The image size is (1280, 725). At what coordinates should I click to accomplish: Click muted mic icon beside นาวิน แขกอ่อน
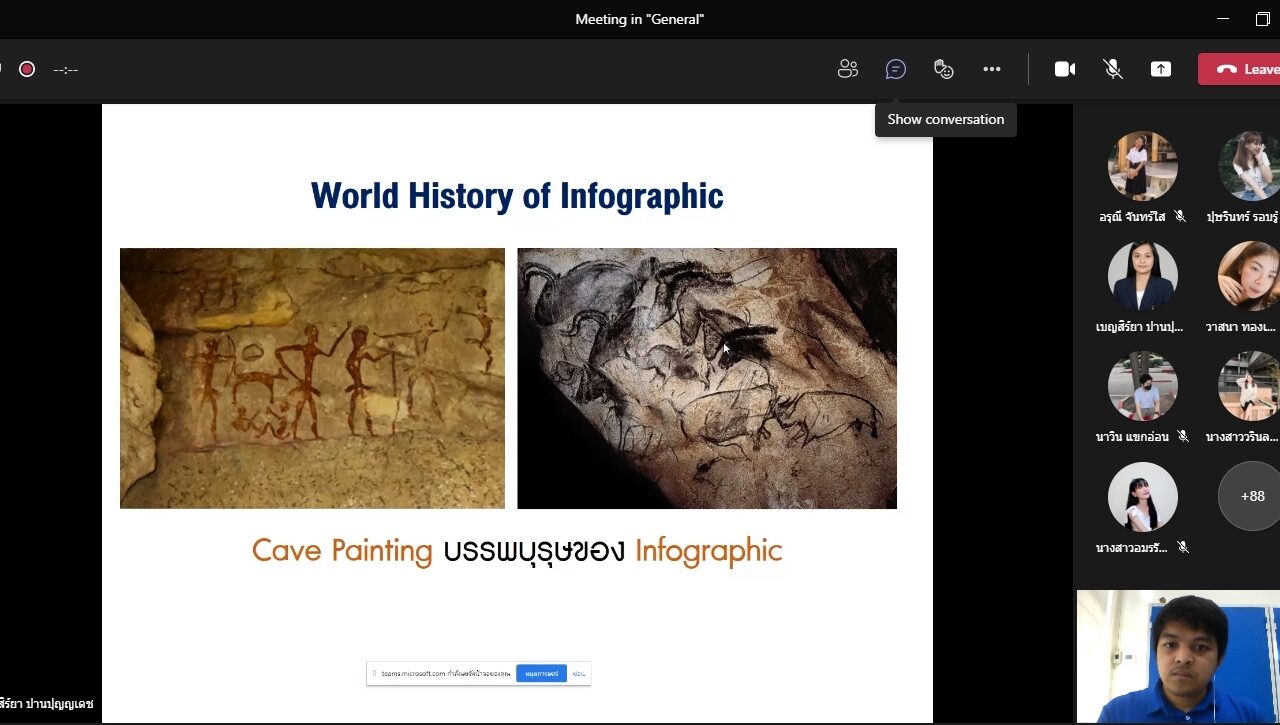1182,437
